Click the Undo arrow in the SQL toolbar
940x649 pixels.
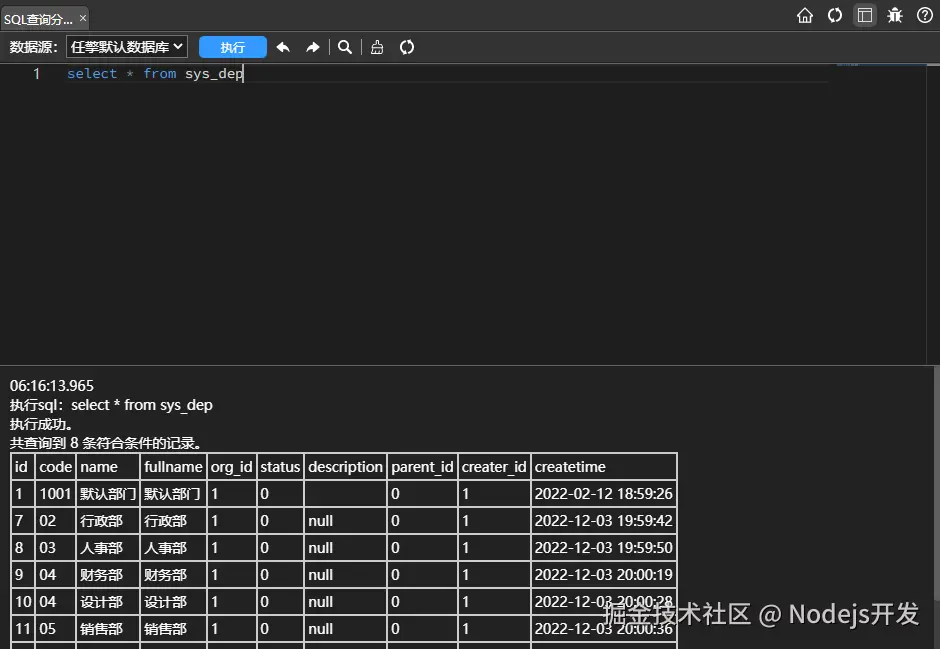(x=283, y=46)
